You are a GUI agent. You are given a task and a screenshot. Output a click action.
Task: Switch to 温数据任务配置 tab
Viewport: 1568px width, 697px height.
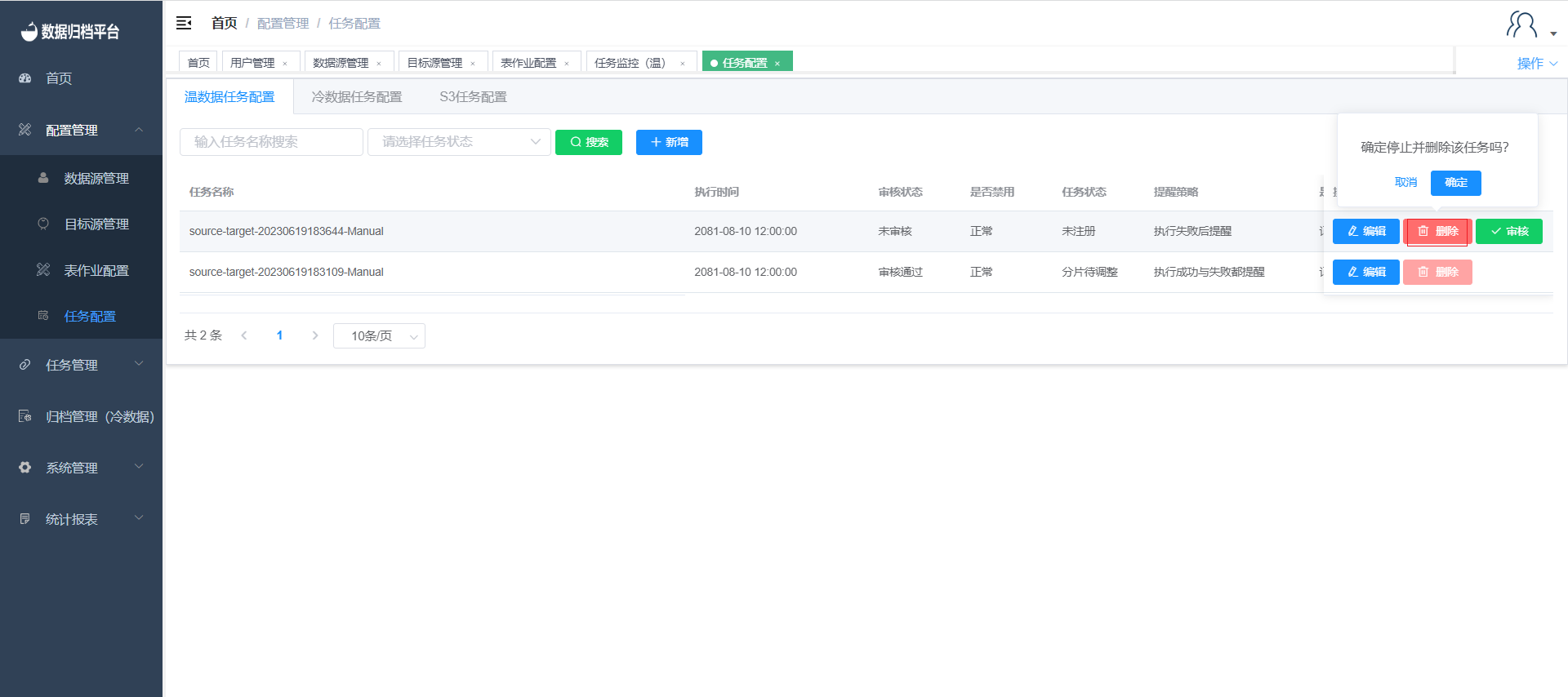tap(229, 97)
